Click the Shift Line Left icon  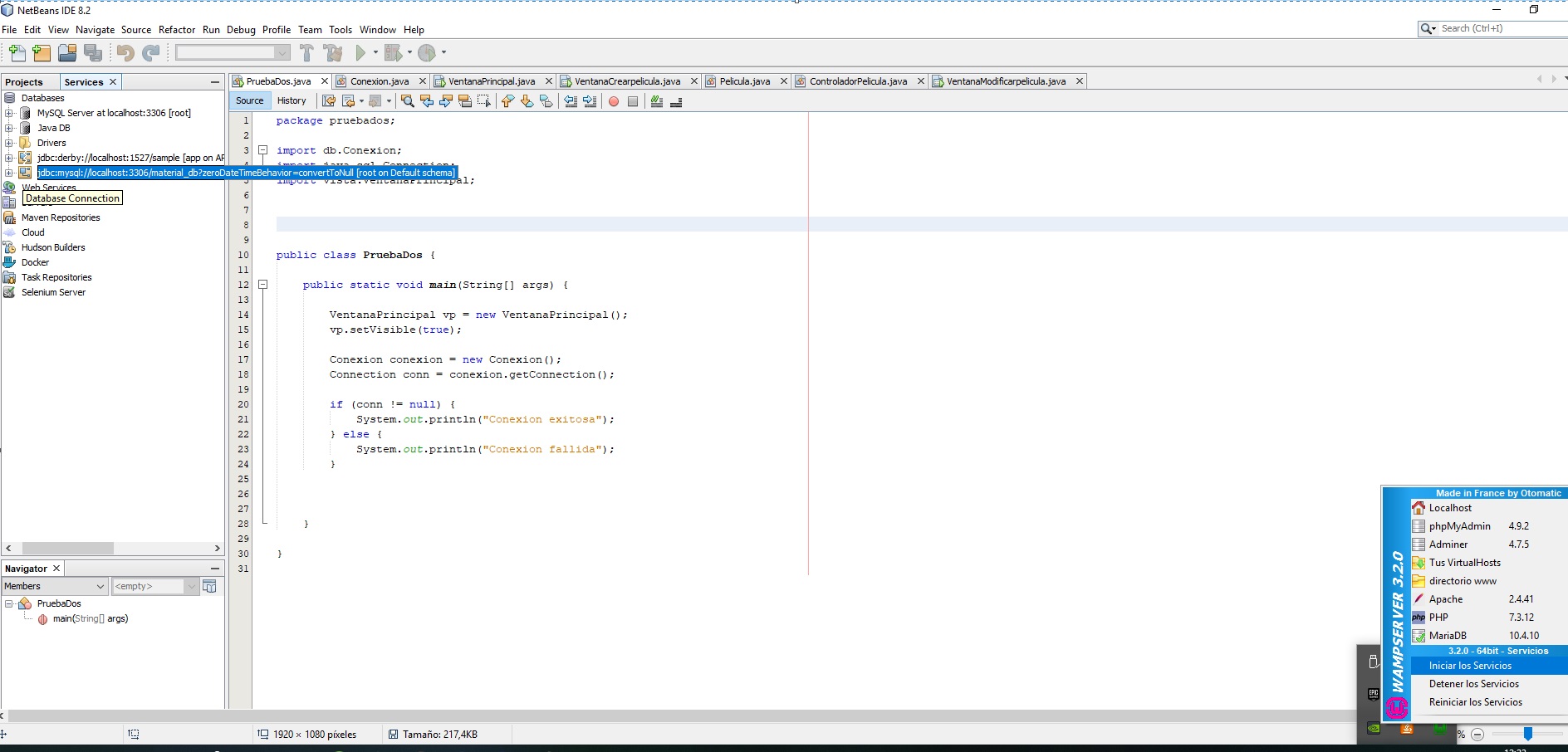point(571,101)
